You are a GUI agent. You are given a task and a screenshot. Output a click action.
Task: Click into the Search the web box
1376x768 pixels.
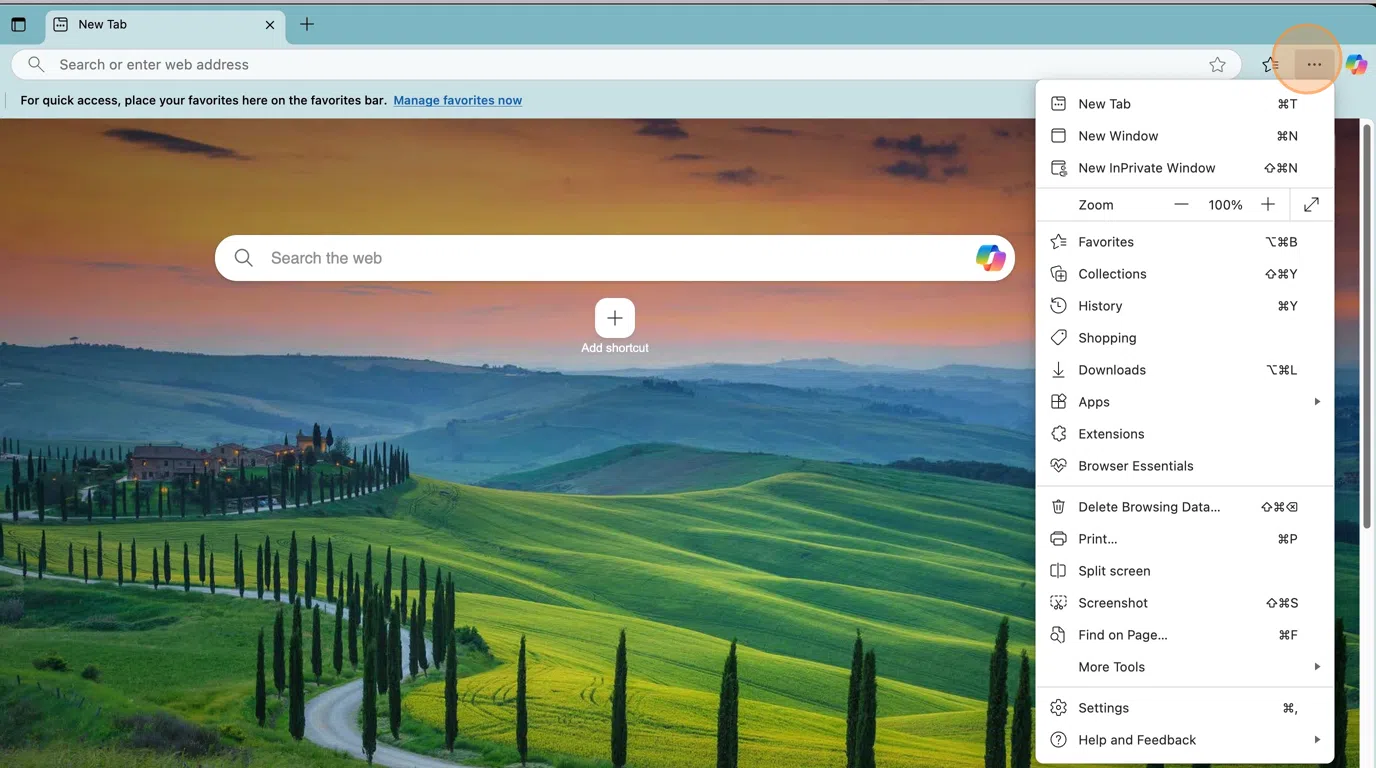coord(615,258)
